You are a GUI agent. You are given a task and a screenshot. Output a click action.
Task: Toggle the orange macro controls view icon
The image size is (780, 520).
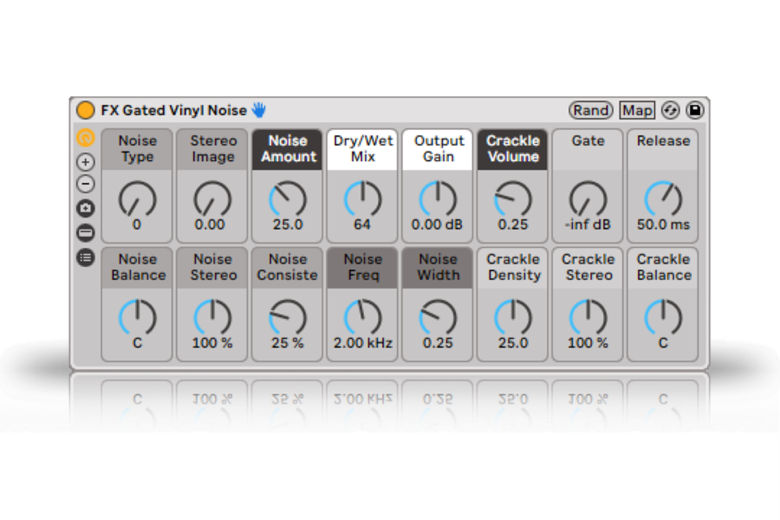coord(86,138)
